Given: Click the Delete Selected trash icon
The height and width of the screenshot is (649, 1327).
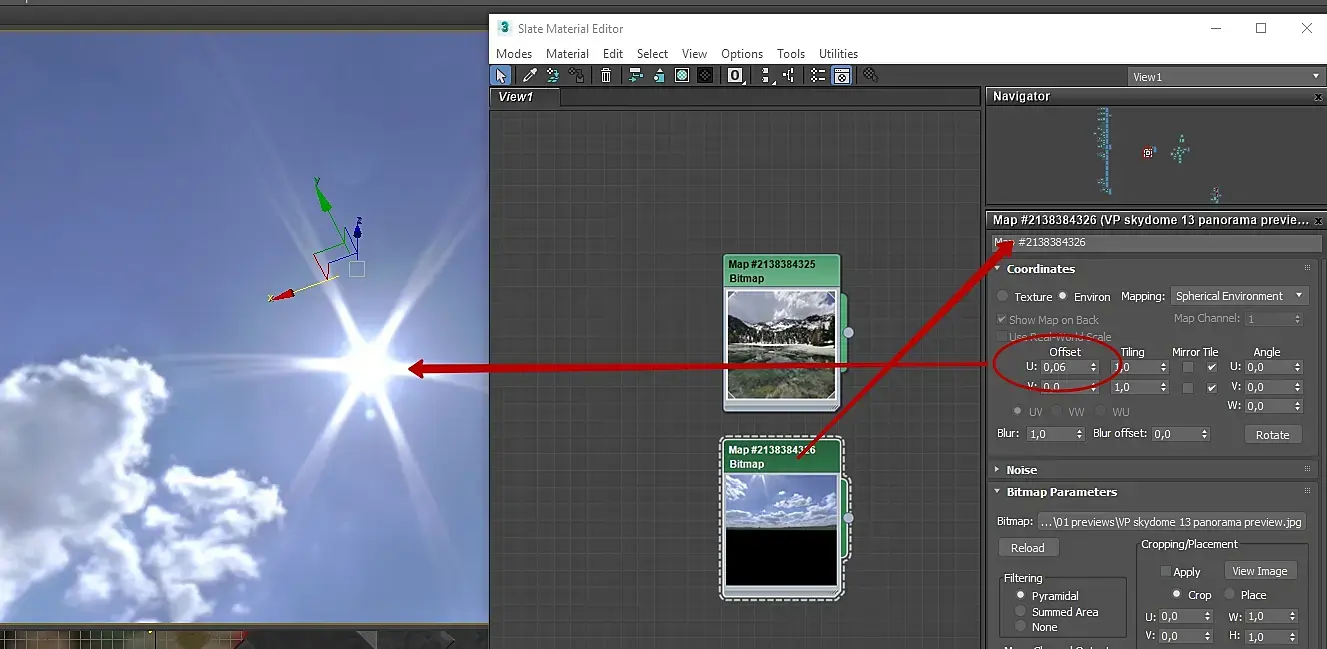Looking at the screenshot, I should (606, 75).
